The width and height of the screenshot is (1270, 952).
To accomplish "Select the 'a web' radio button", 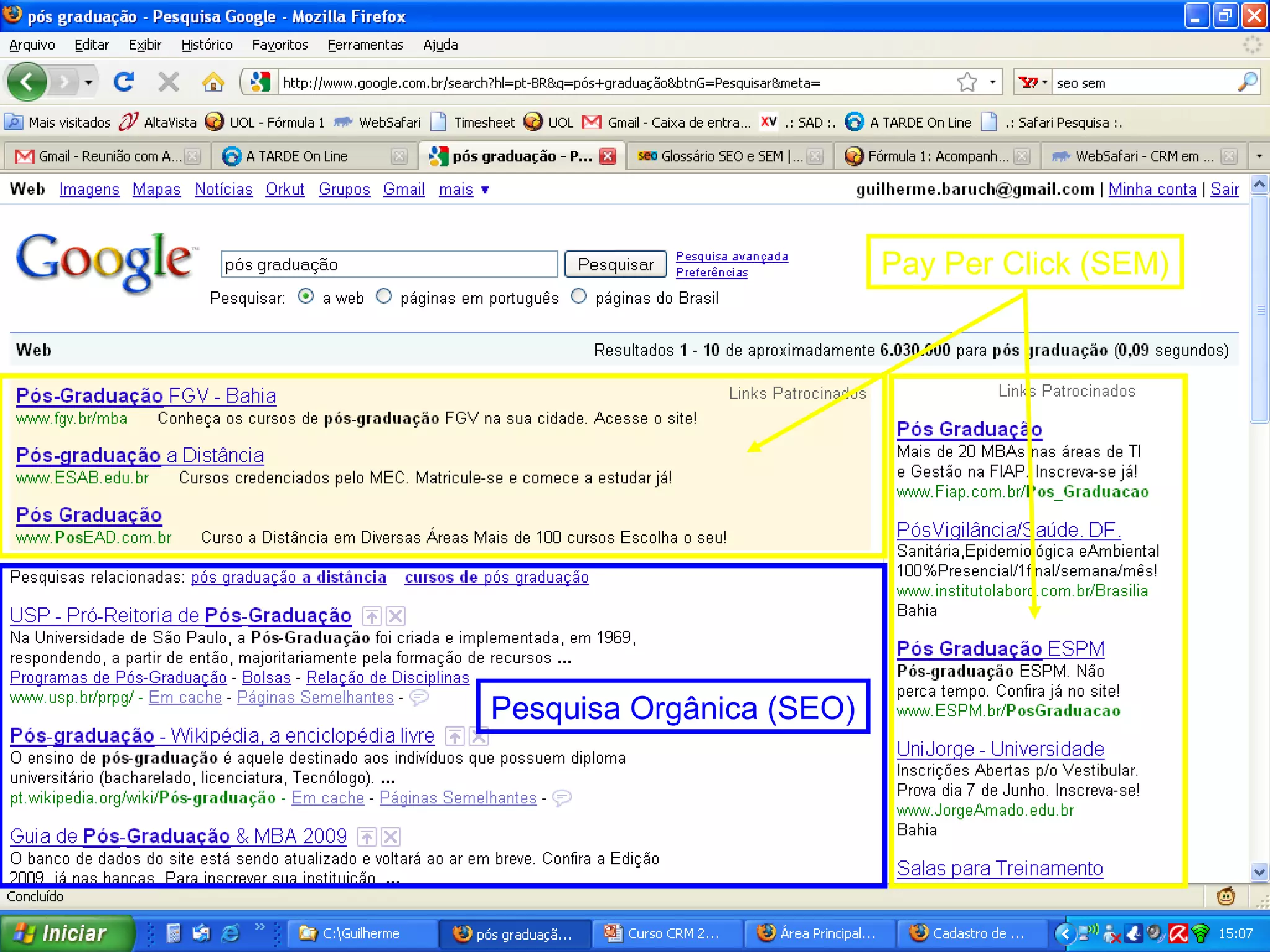I will [x=306, y=296].
